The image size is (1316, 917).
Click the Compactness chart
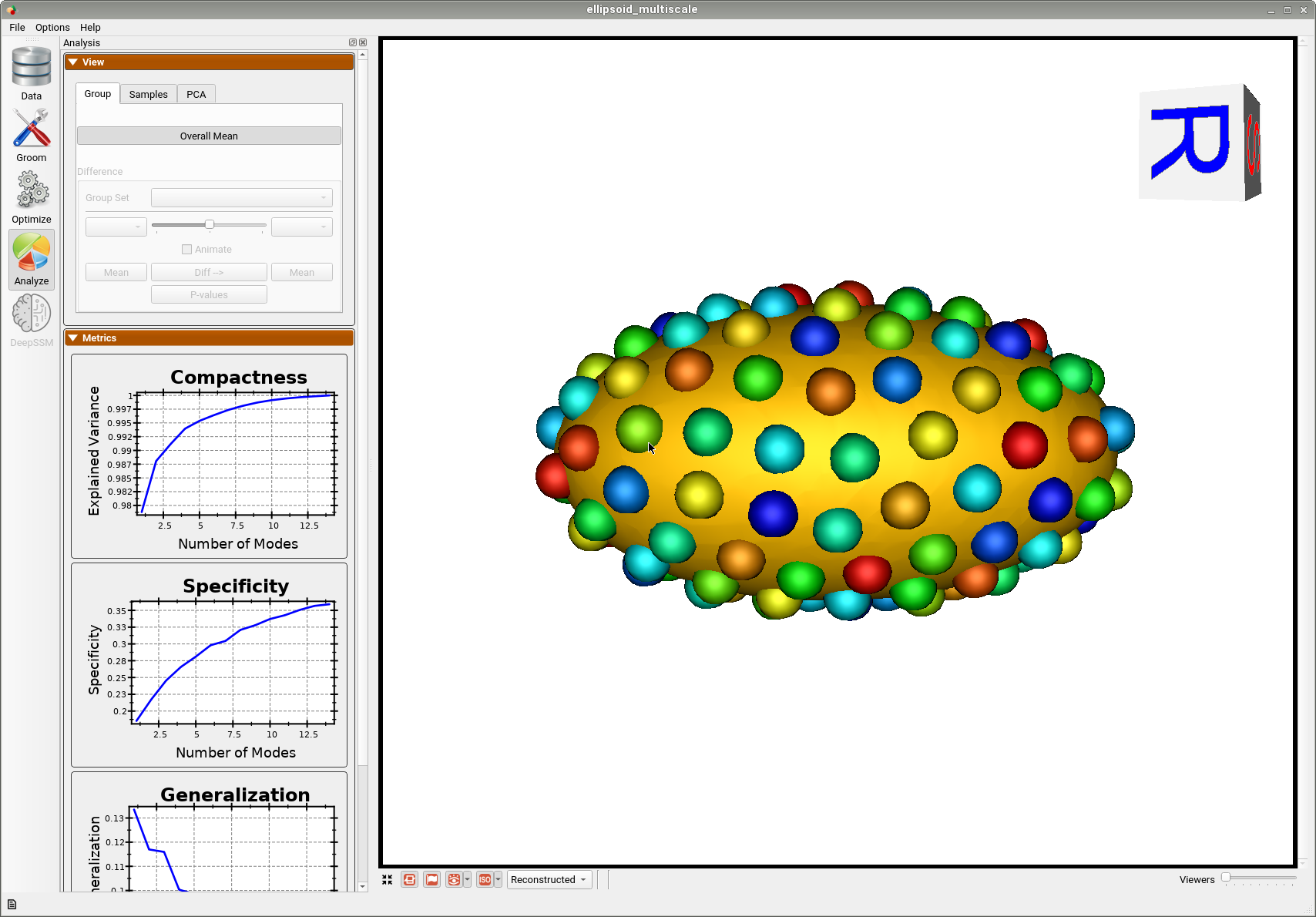point(209,456)
